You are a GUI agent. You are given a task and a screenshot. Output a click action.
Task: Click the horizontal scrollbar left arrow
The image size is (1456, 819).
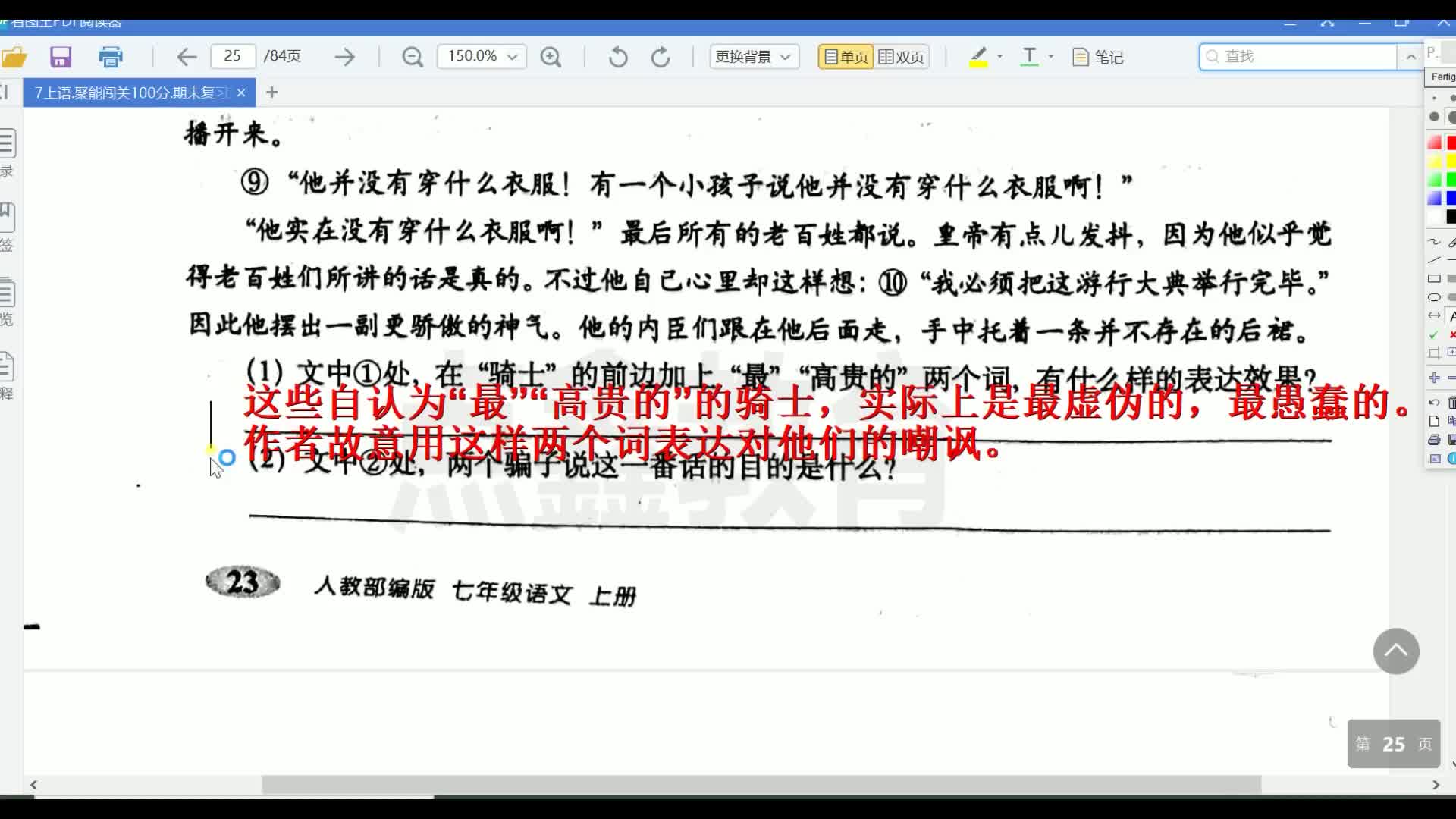tap(33, 785)
